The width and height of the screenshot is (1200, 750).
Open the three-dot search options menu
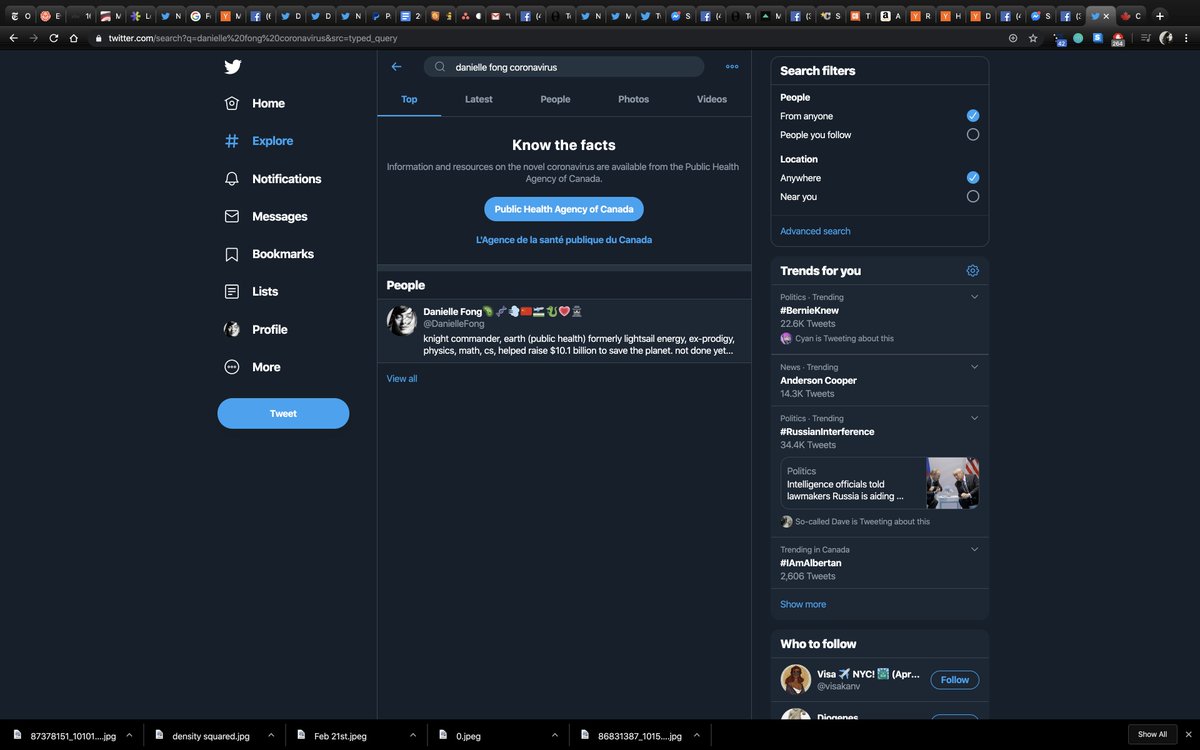732,67
